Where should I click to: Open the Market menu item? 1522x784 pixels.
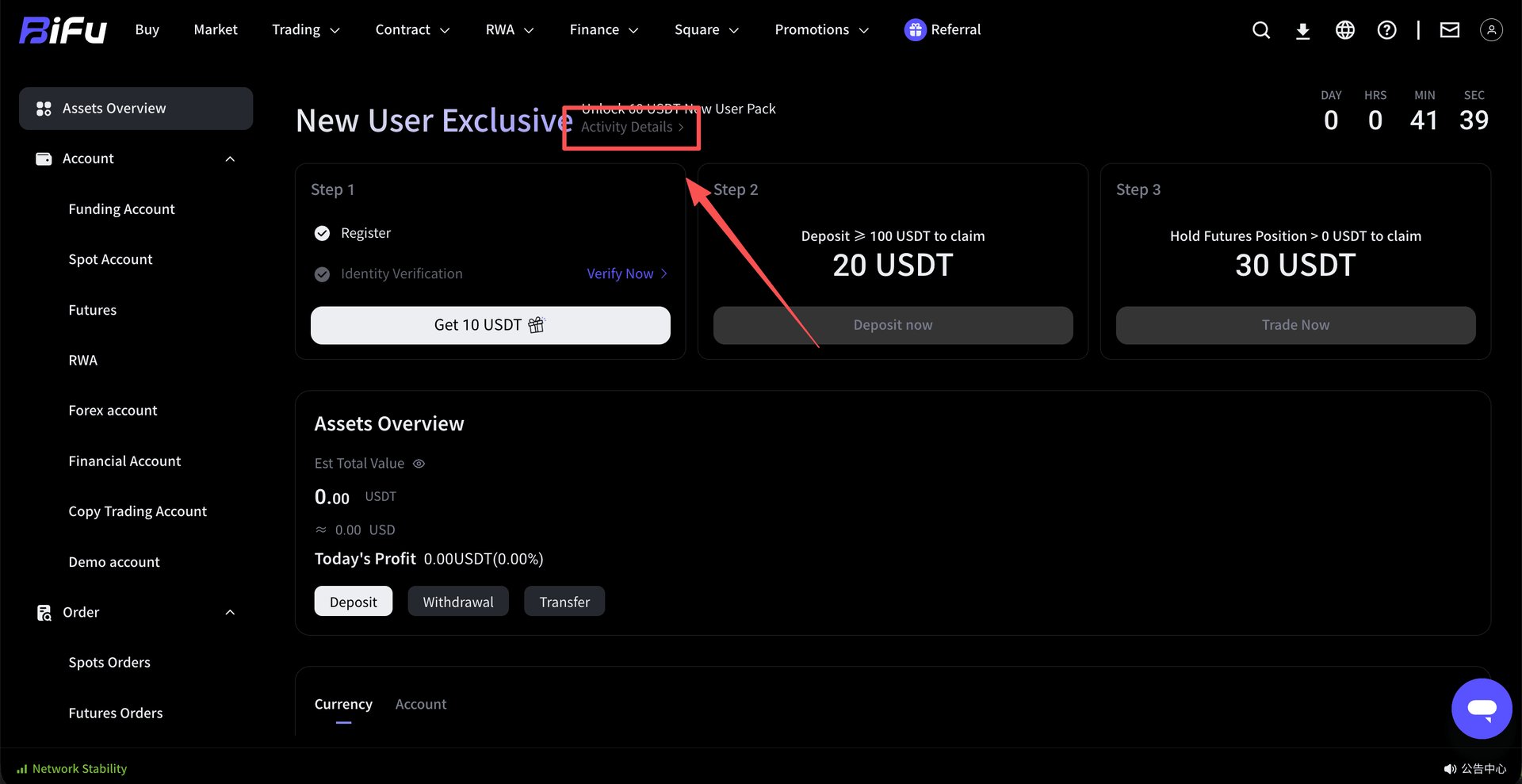click(216, 30)
